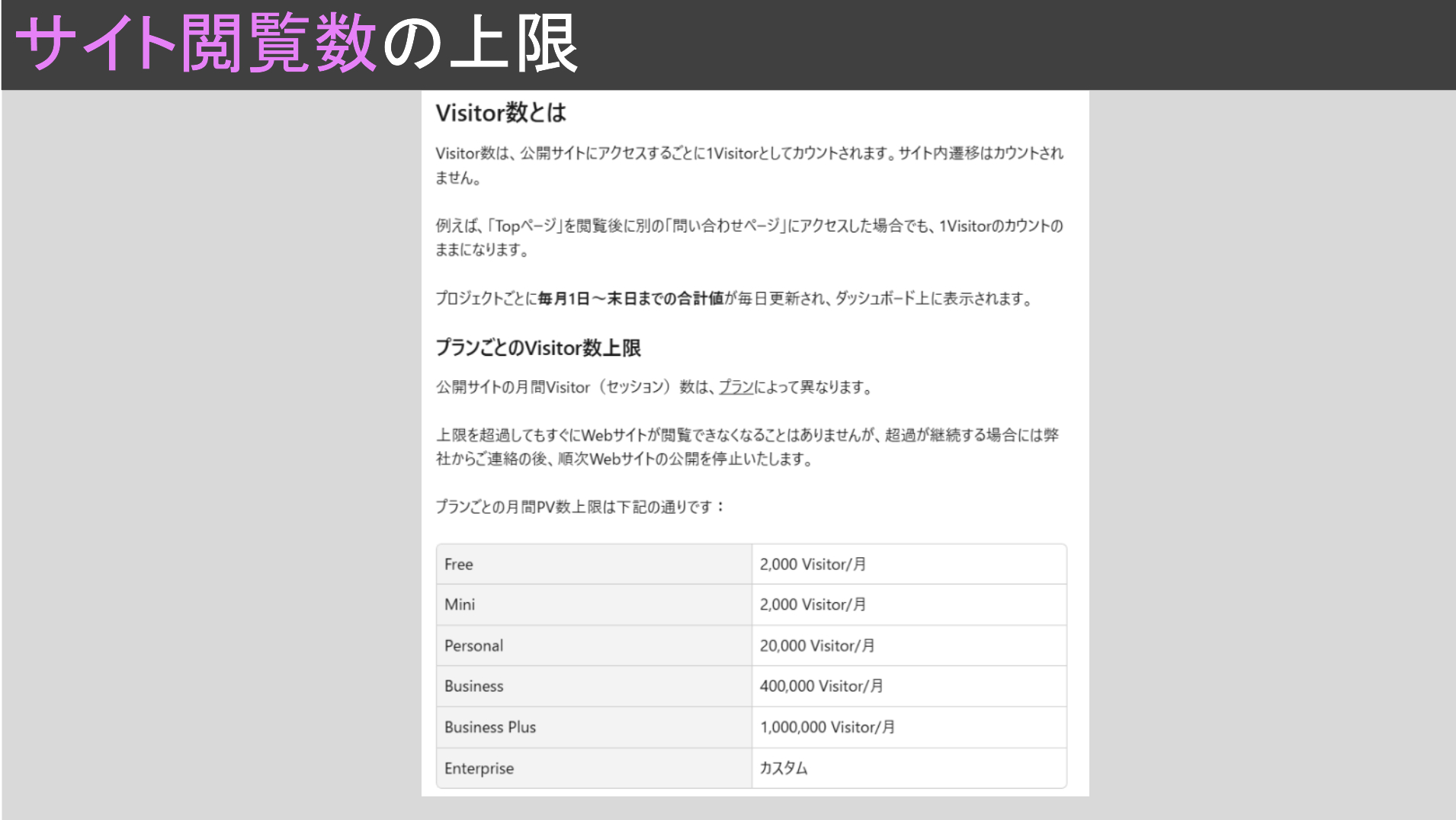Click the slide title サイト閲覧数の上限

click(x=297, y=44)
